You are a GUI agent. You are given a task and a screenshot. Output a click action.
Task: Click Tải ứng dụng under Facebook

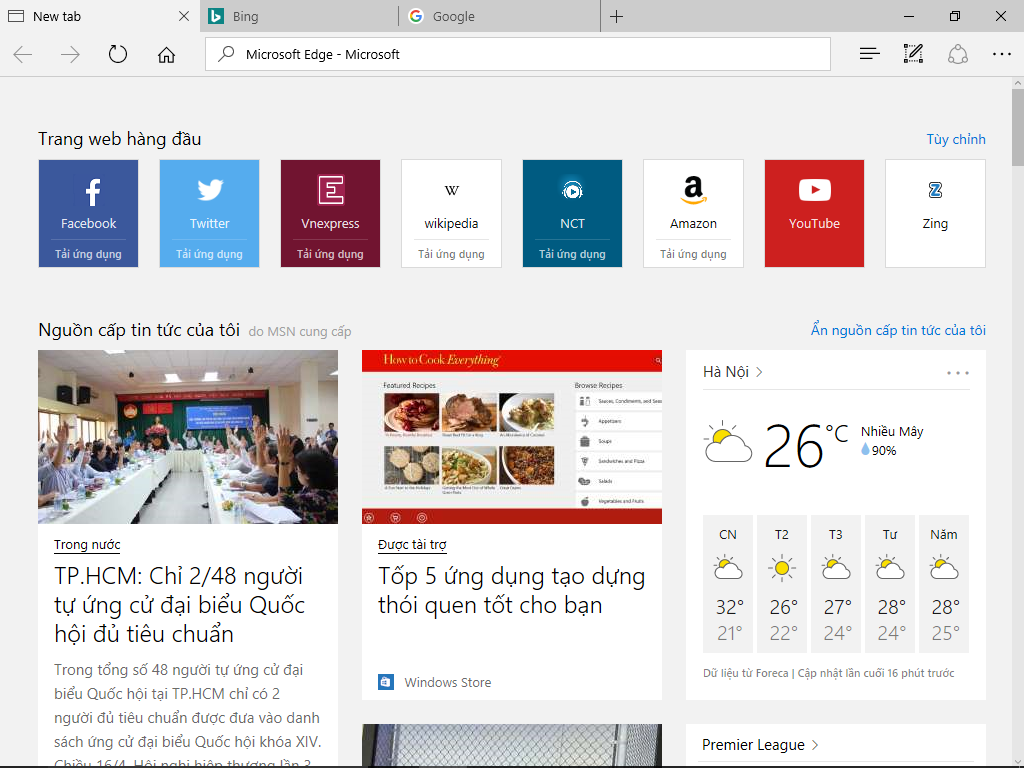tap(88, 254)
